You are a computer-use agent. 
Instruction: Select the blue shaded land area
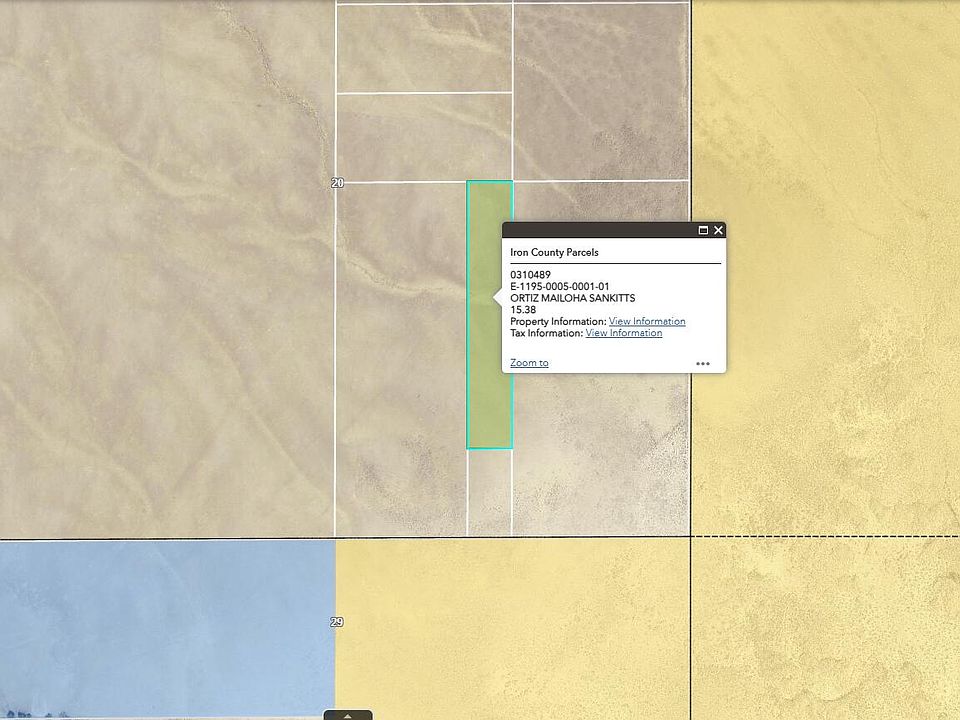pyautogui.click(x=167, y=628)
